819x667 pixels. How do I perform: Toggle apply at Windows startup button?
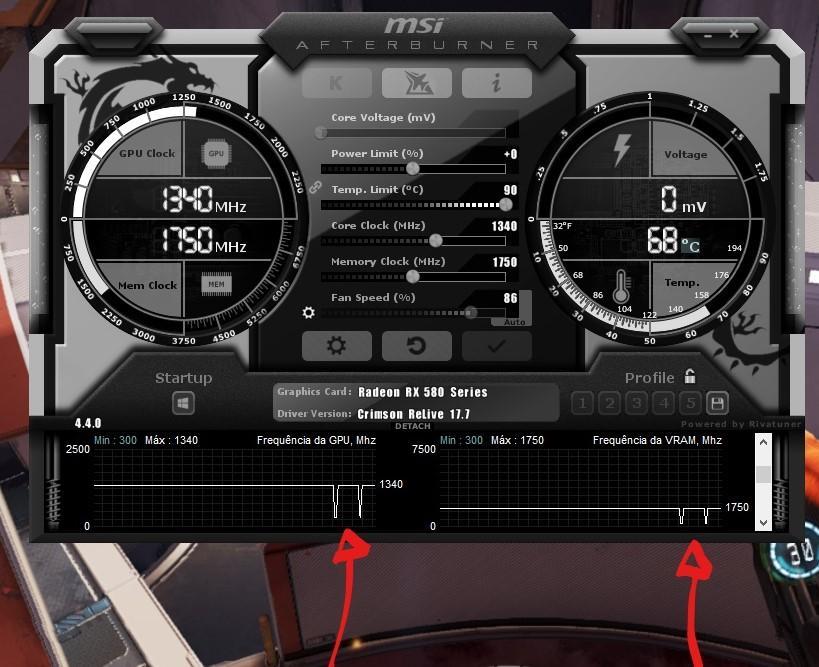(x=183, y=403)
